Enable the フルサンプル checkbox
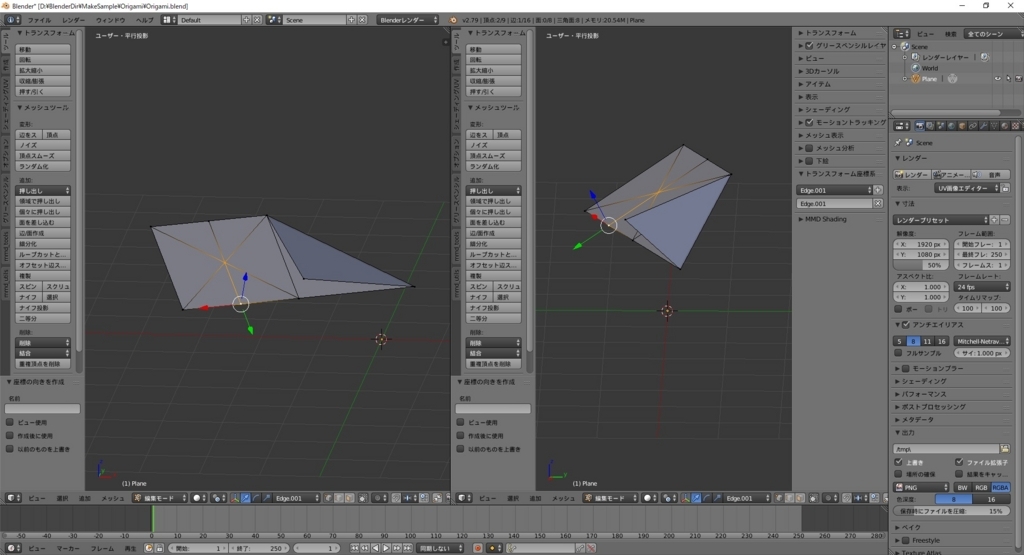 pos(899,353)
